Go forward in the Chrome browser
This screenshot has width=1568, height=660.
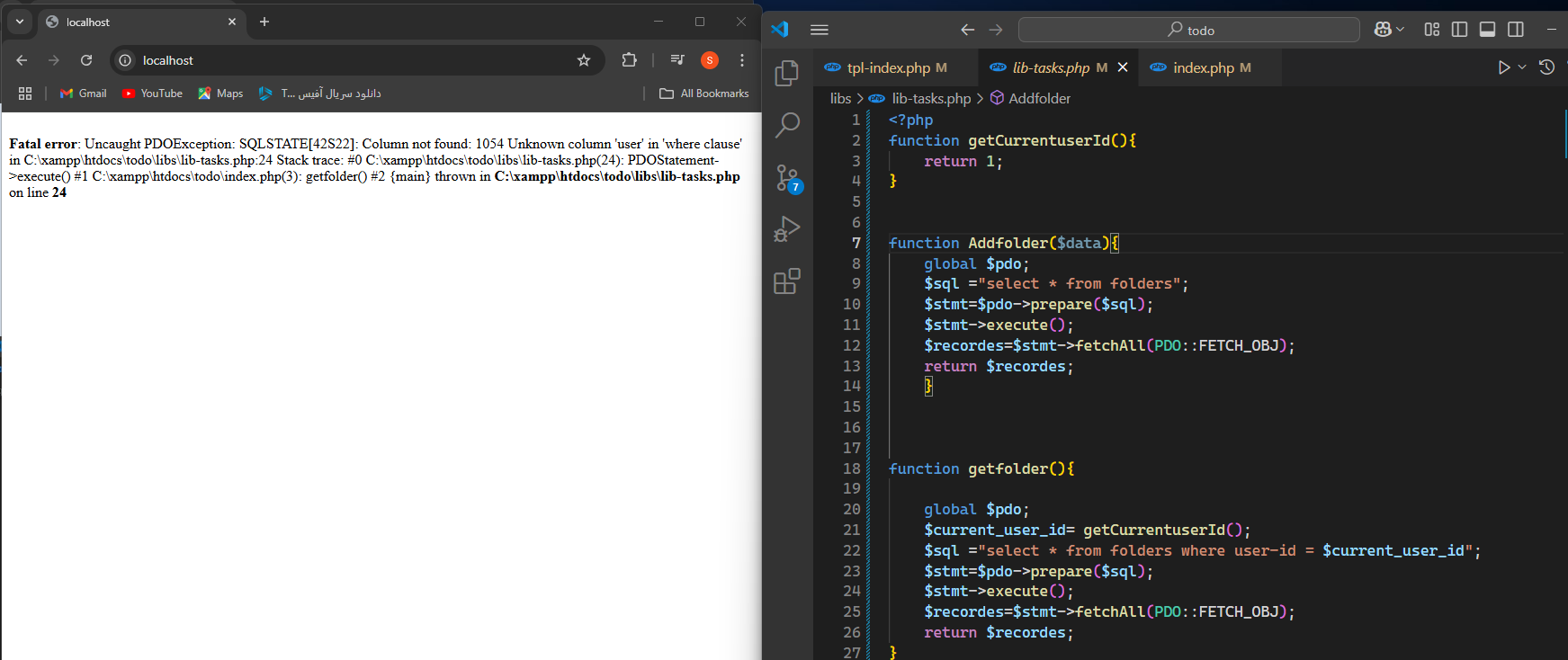[x=54, y=60]
